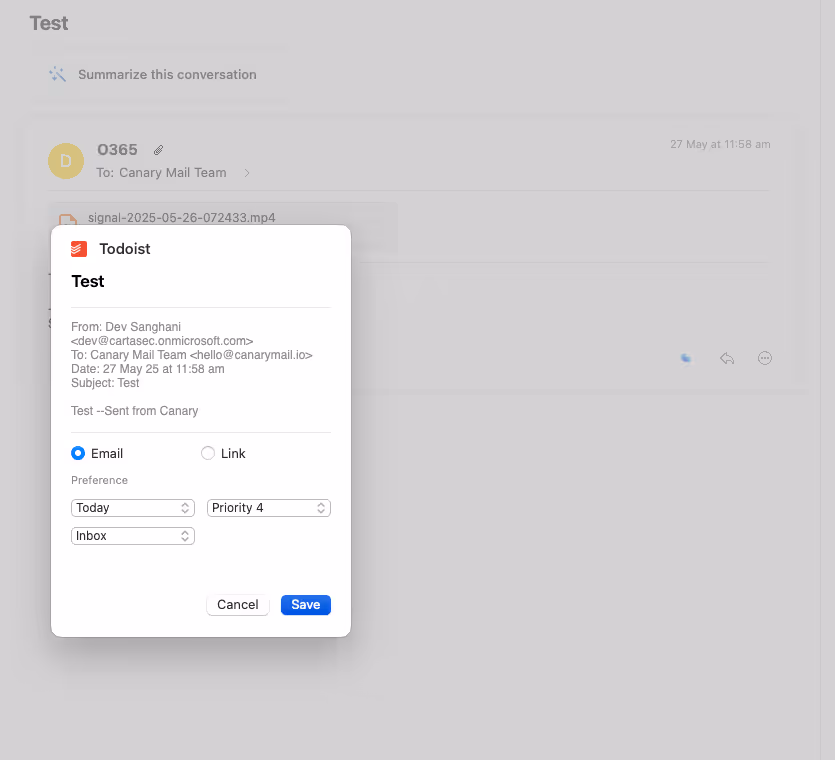Click the Todoist logo icon
The width and height of the screenshot is (835, 760).
pos(79,249)
